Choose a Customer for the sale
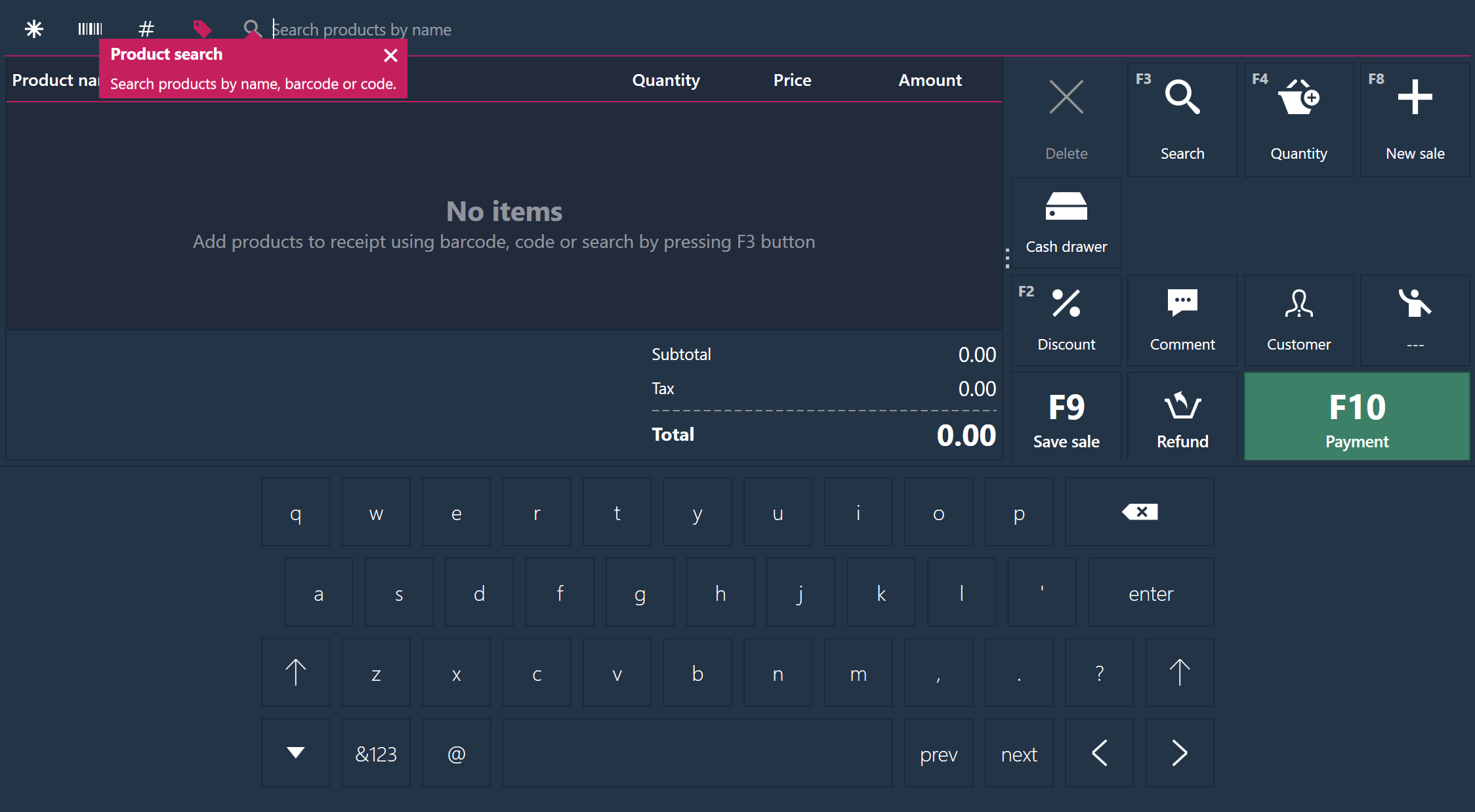Viewport: 1475px width, 812px height. pos(1298,320)
